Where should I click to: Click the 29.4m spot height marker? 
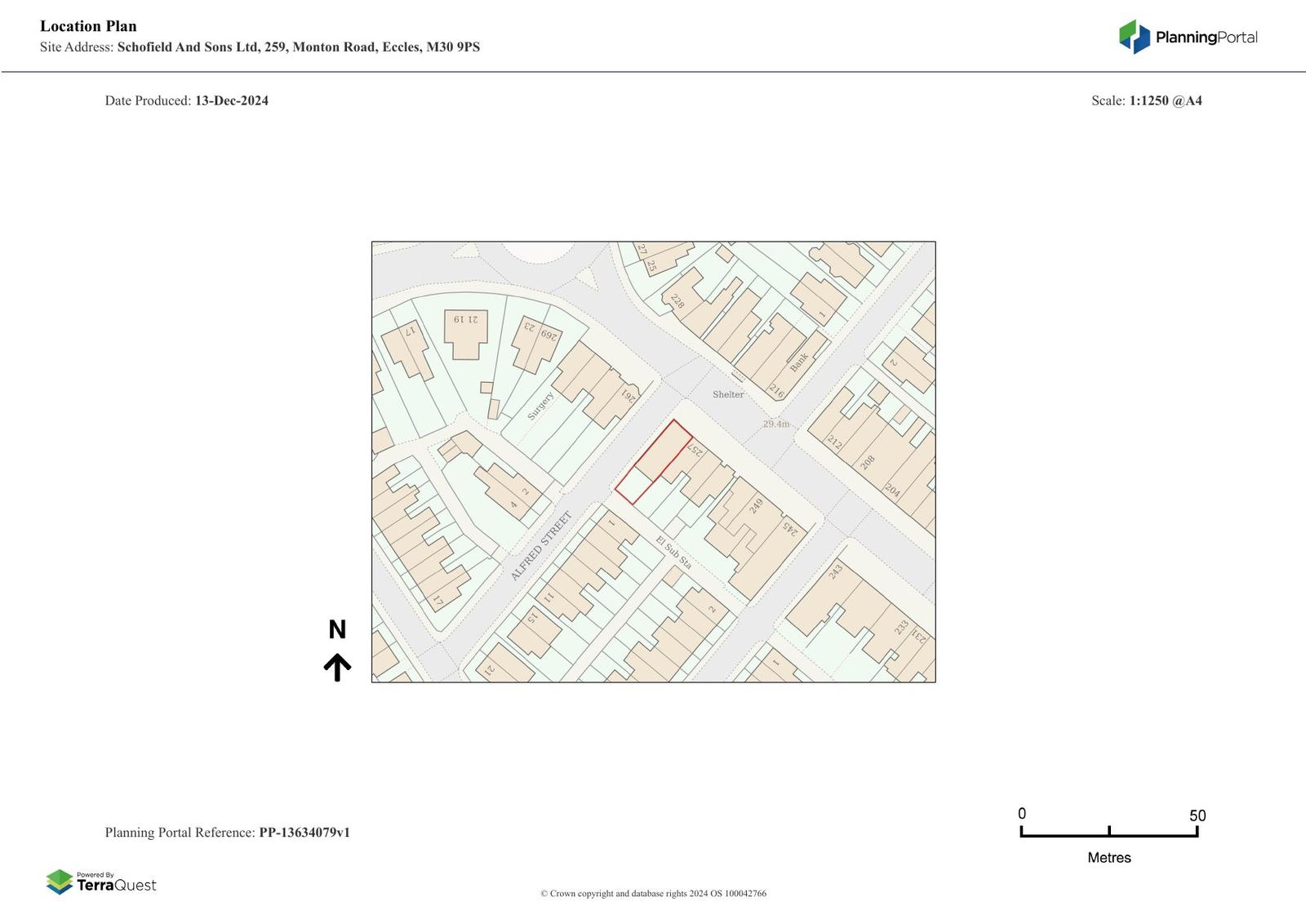pos(776,424)
